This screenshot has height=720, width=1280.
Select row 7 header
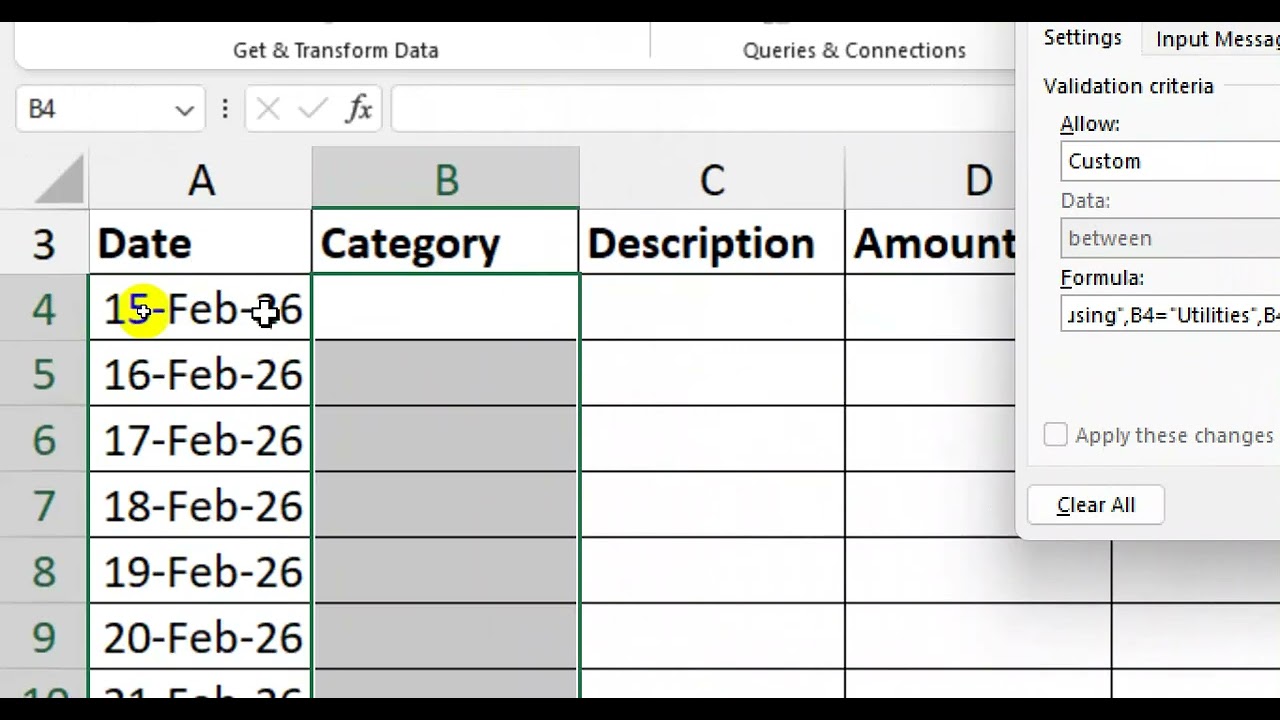(44, 506)
